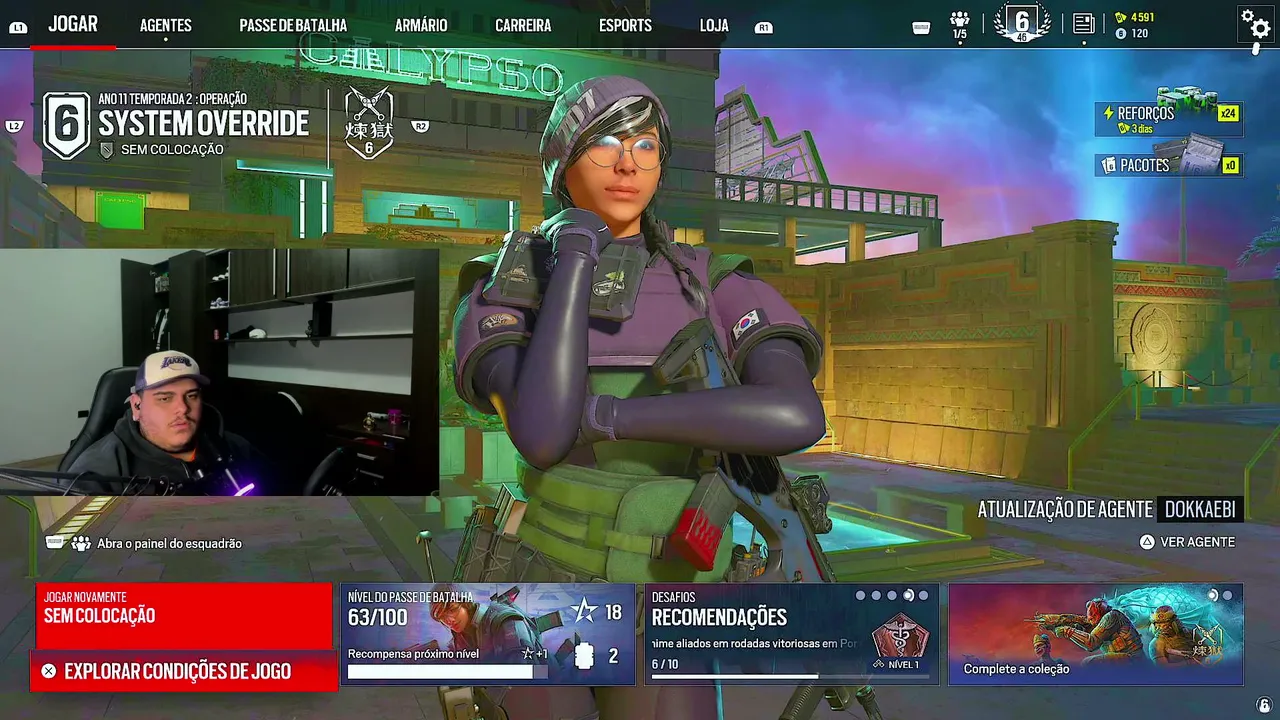The width and height of the screenshot is (1280, 720).
Task: Open the Agentes tab
Action: coord(166,25)
